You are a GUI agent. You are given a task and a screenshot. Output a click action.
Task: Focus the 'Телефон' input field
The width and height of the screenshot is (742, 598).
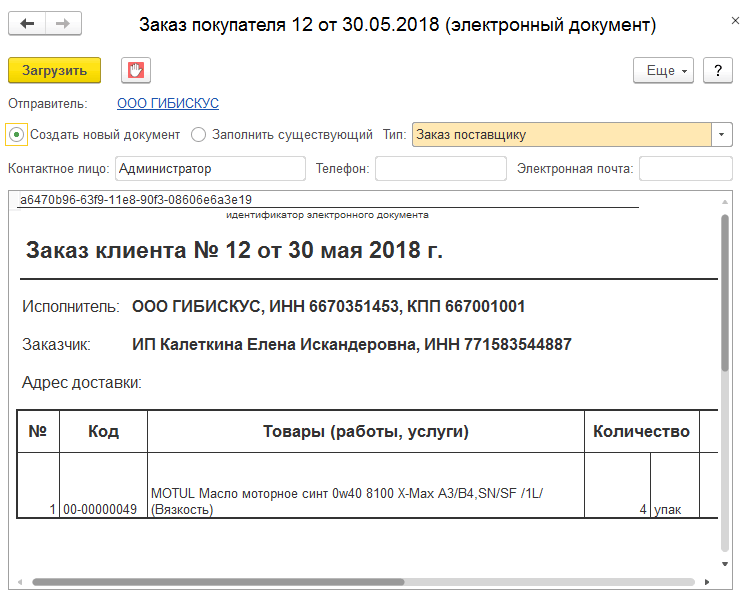(440, 169)
